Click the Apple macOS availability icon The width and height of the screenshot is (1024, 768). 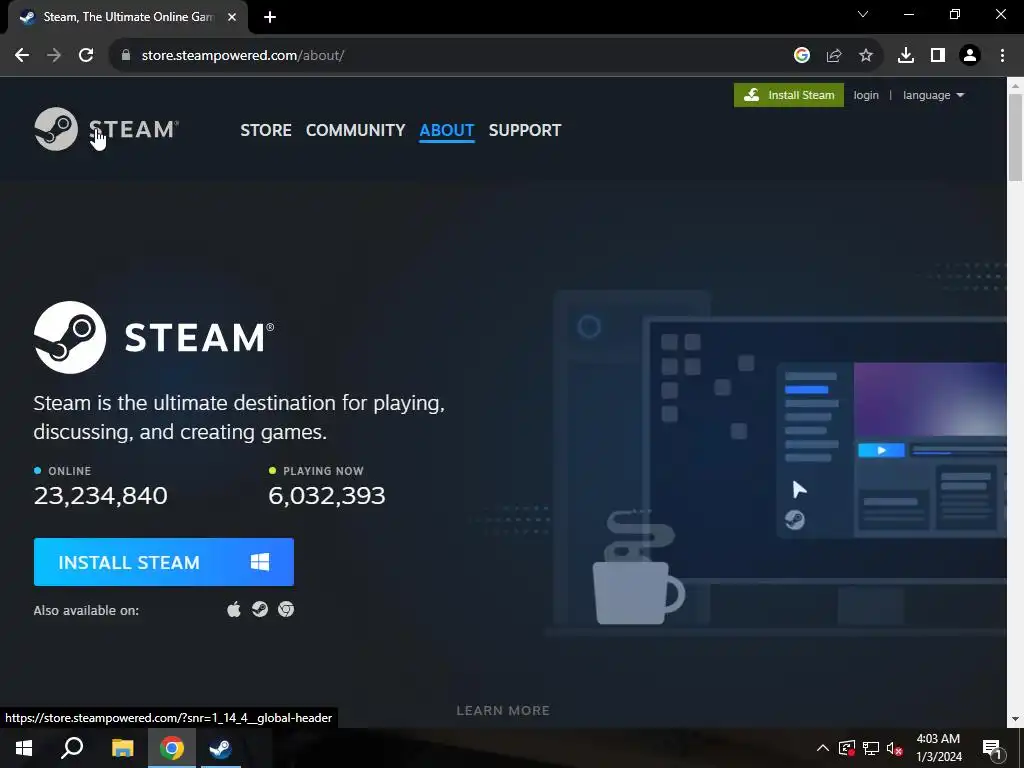pos(234,609)
